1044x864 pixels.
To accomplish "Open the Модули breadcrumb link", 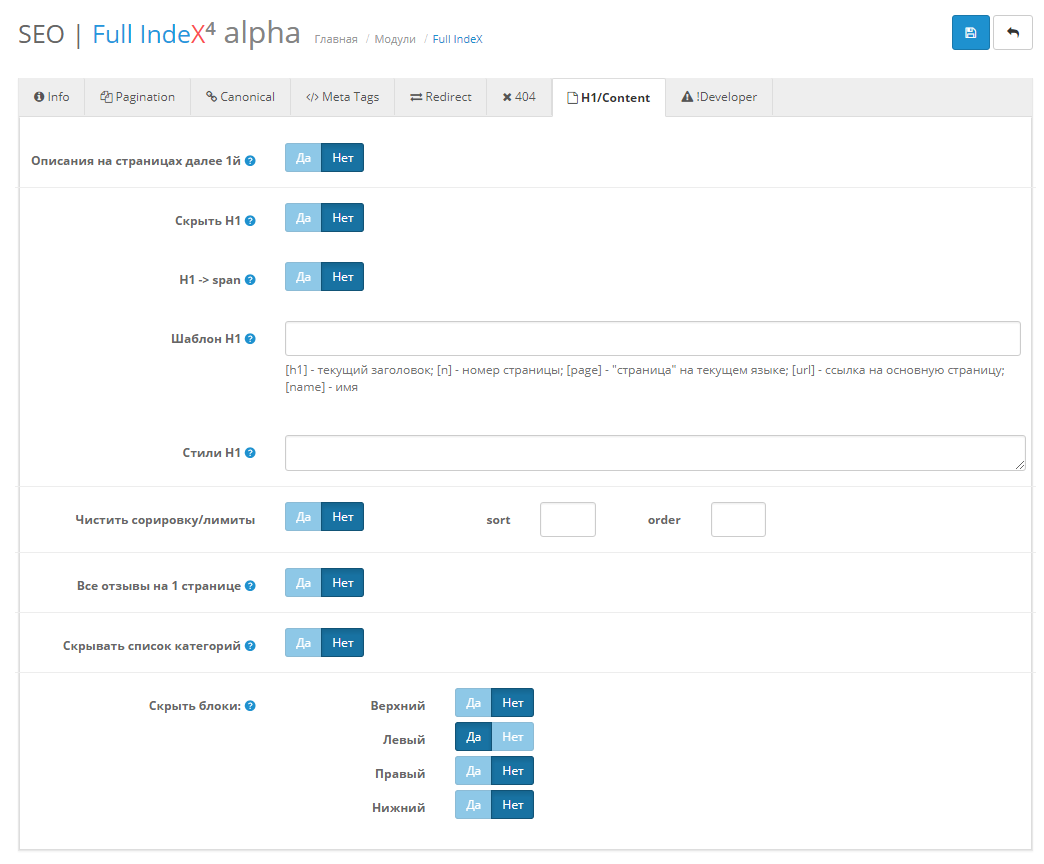I will pos(395,39).
